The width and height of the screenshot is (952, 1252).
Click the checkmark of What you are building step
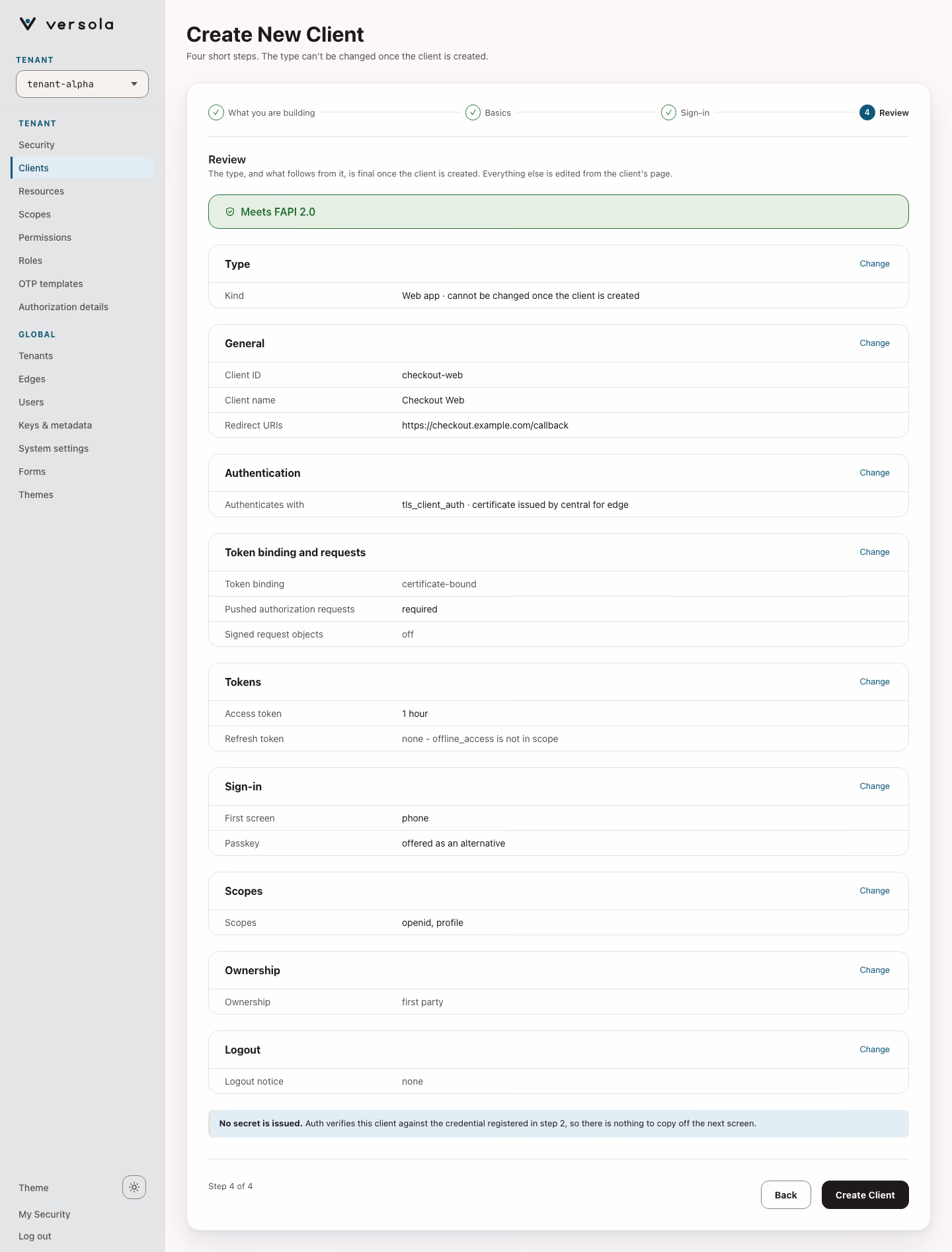click(x=216, y=112)
